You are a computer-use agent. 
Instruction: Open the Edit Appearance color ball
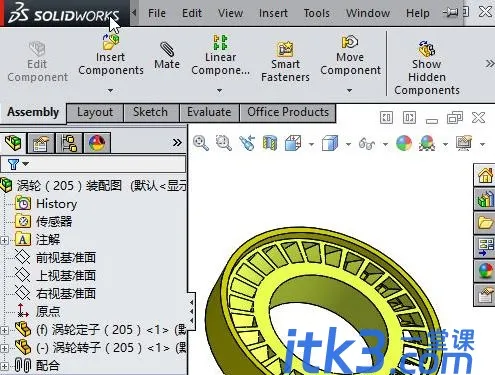[404, 143]
